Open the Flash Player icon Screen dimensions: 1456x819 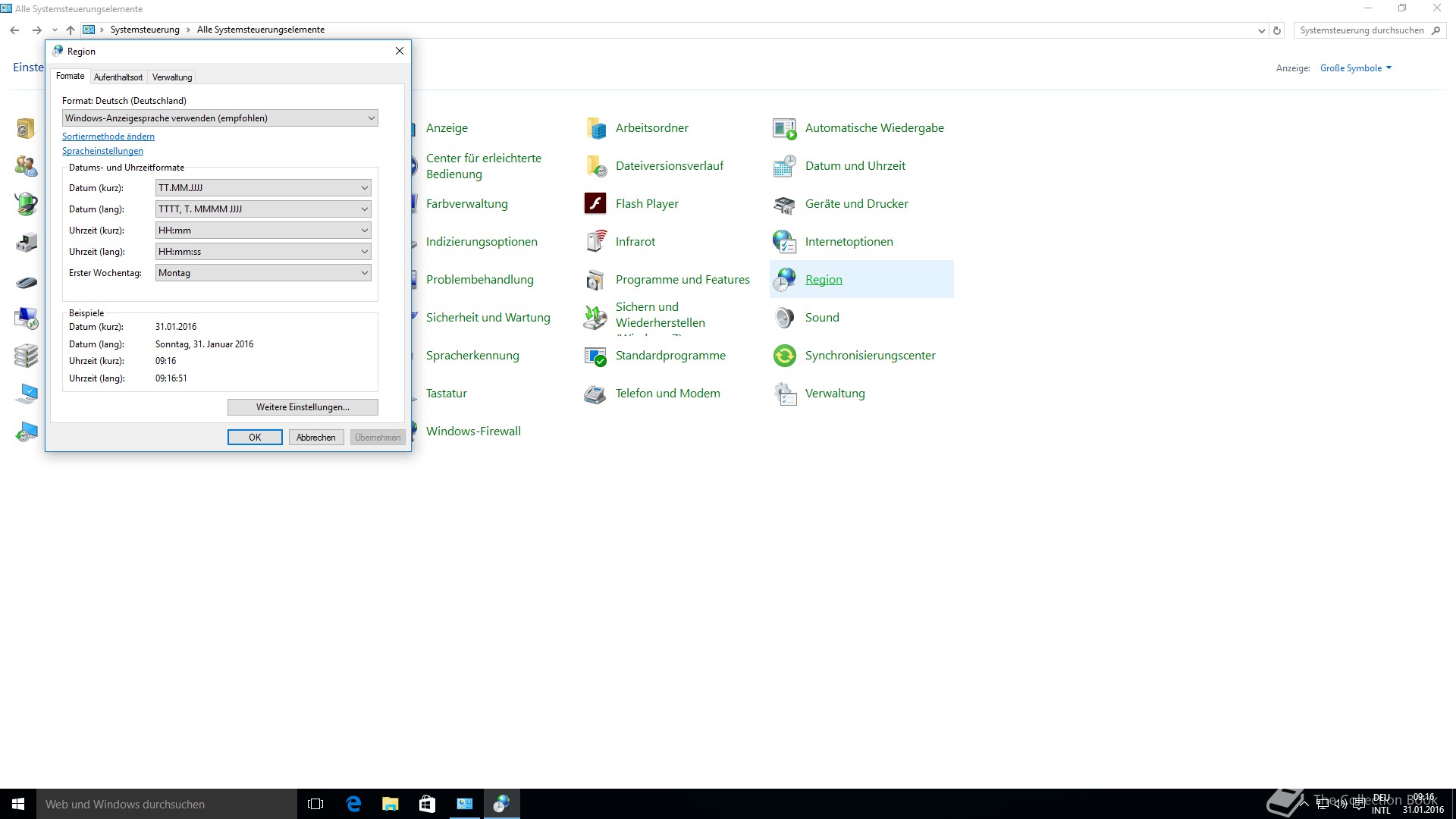pyautogui.click(x=596, y=204)
